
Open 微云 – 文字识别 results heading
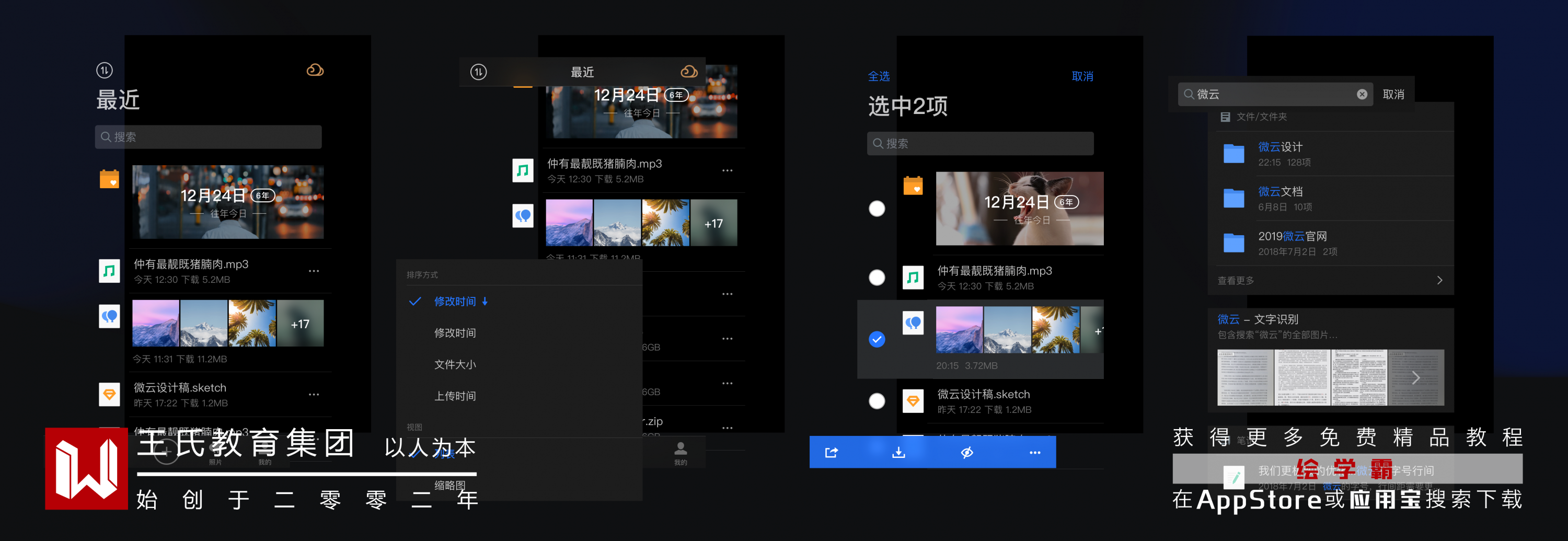(1258, 319)
